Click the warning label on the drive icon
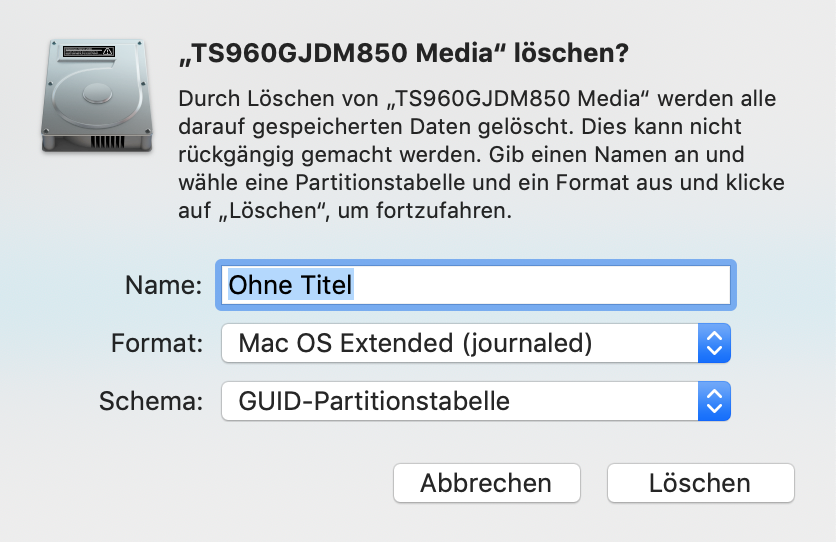 tap(89, 52)
